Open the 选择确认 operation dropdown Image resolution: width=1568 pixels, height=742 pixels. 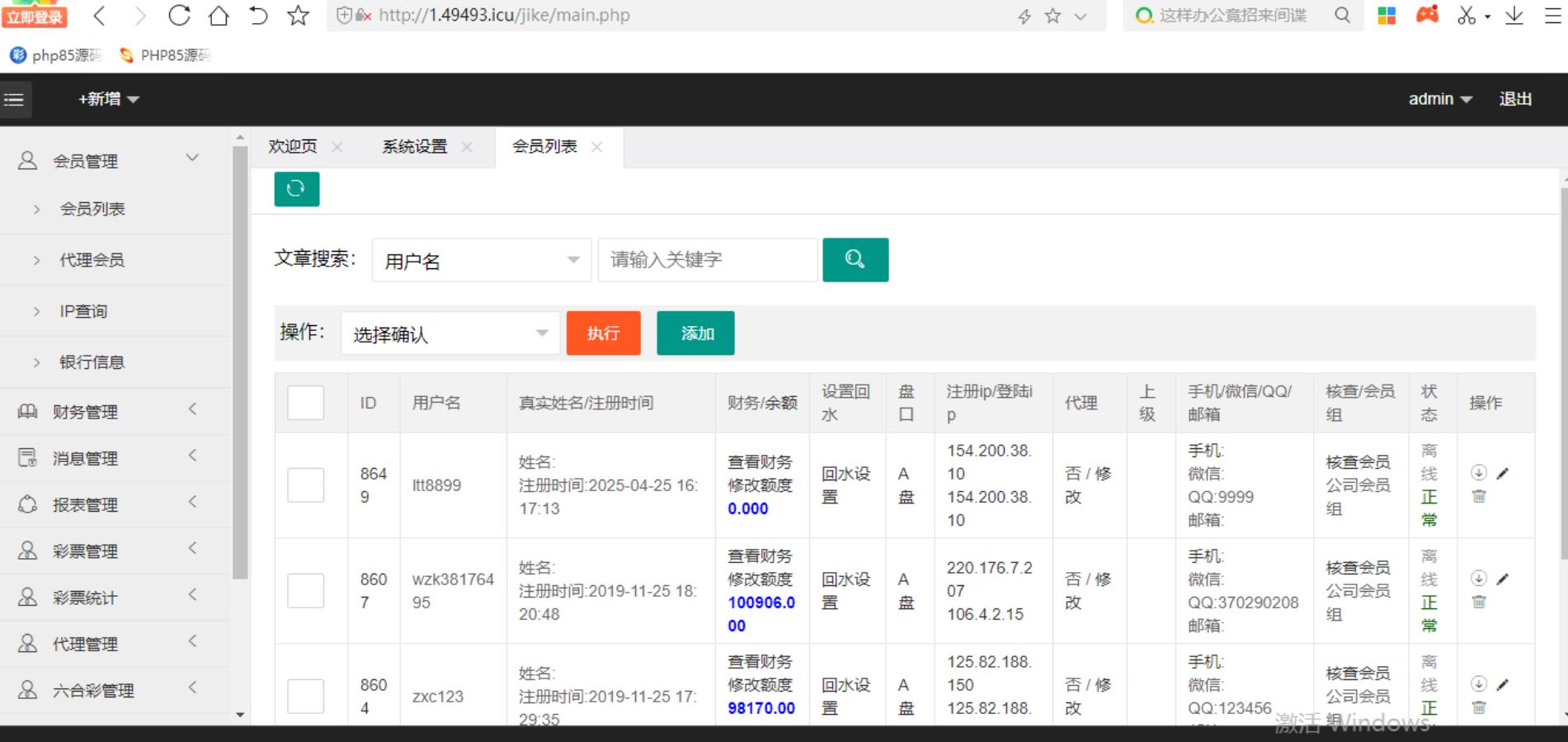(450, 333)
